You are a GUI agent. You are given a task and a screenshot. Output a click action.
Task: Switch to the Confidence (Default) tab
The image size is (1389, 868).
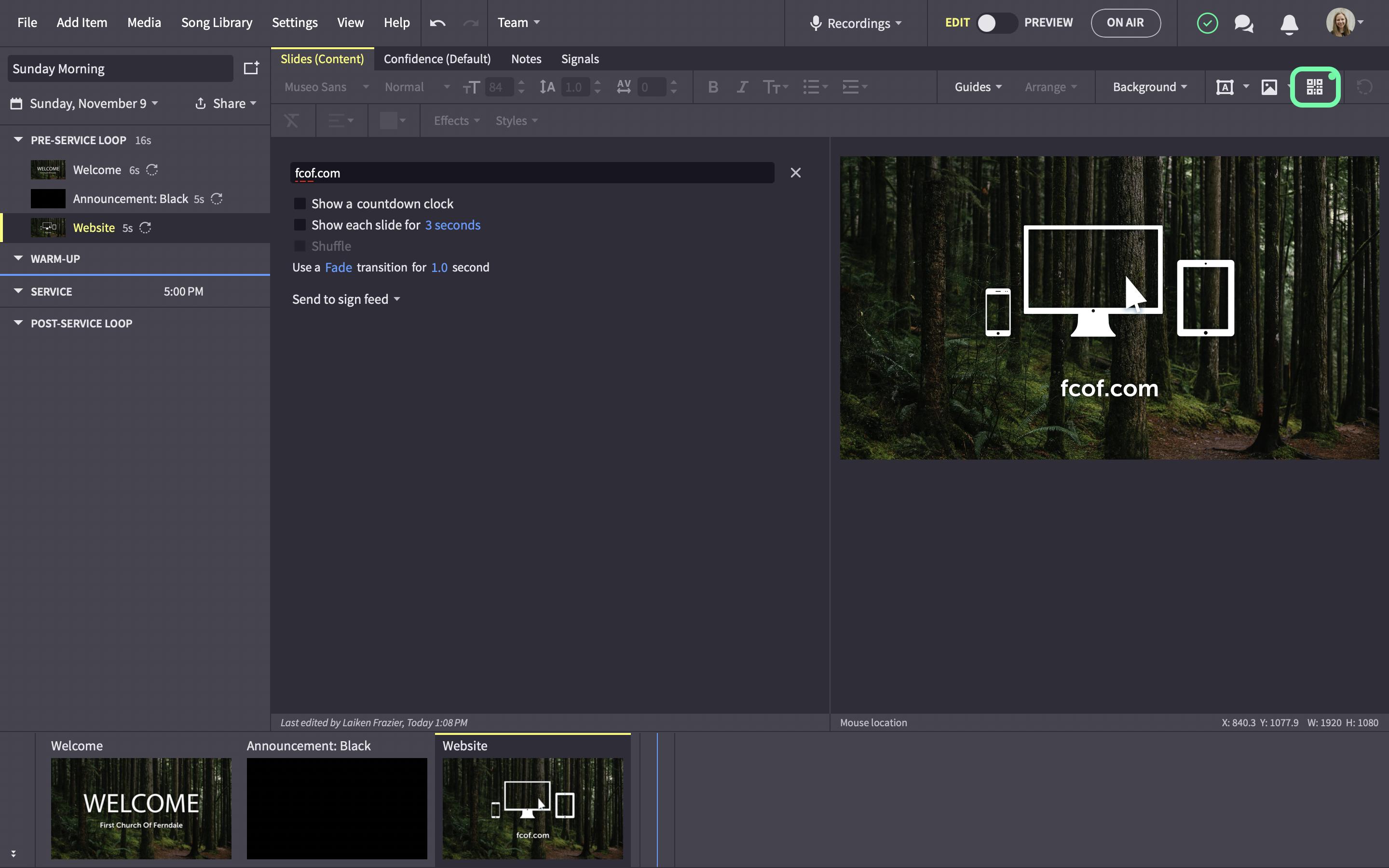point(437,59)
